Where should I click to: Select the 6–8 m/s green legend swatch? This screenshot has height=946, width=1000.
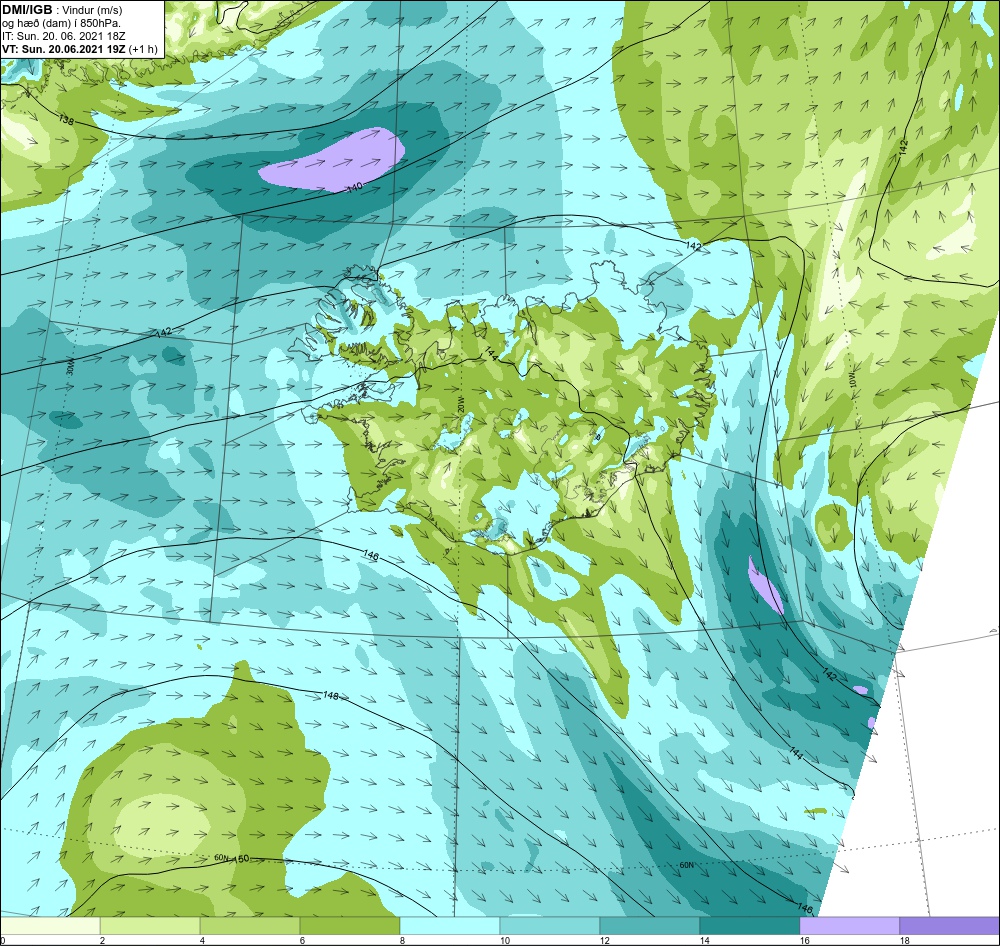click(350, 926)
